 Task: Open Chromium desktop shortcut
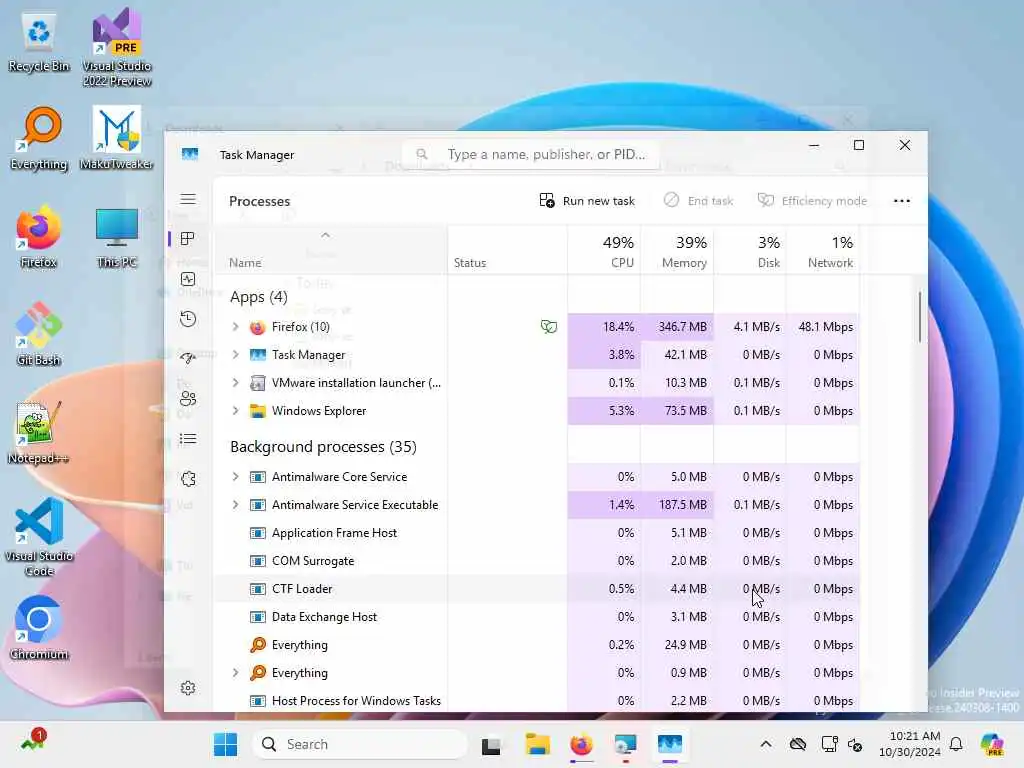click(39, 628)
